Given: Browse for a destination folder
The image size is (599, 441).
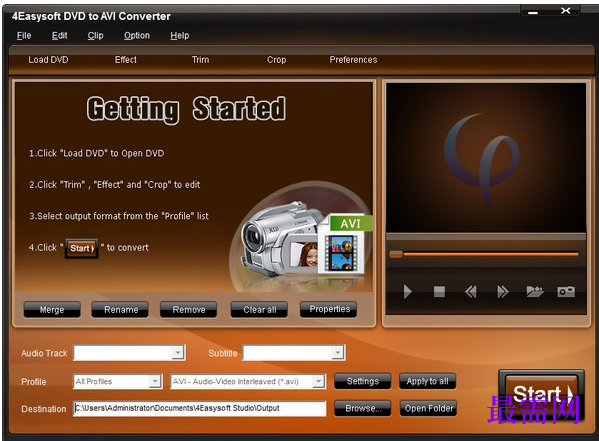Looking at the screenshot, I should (363, 408).
